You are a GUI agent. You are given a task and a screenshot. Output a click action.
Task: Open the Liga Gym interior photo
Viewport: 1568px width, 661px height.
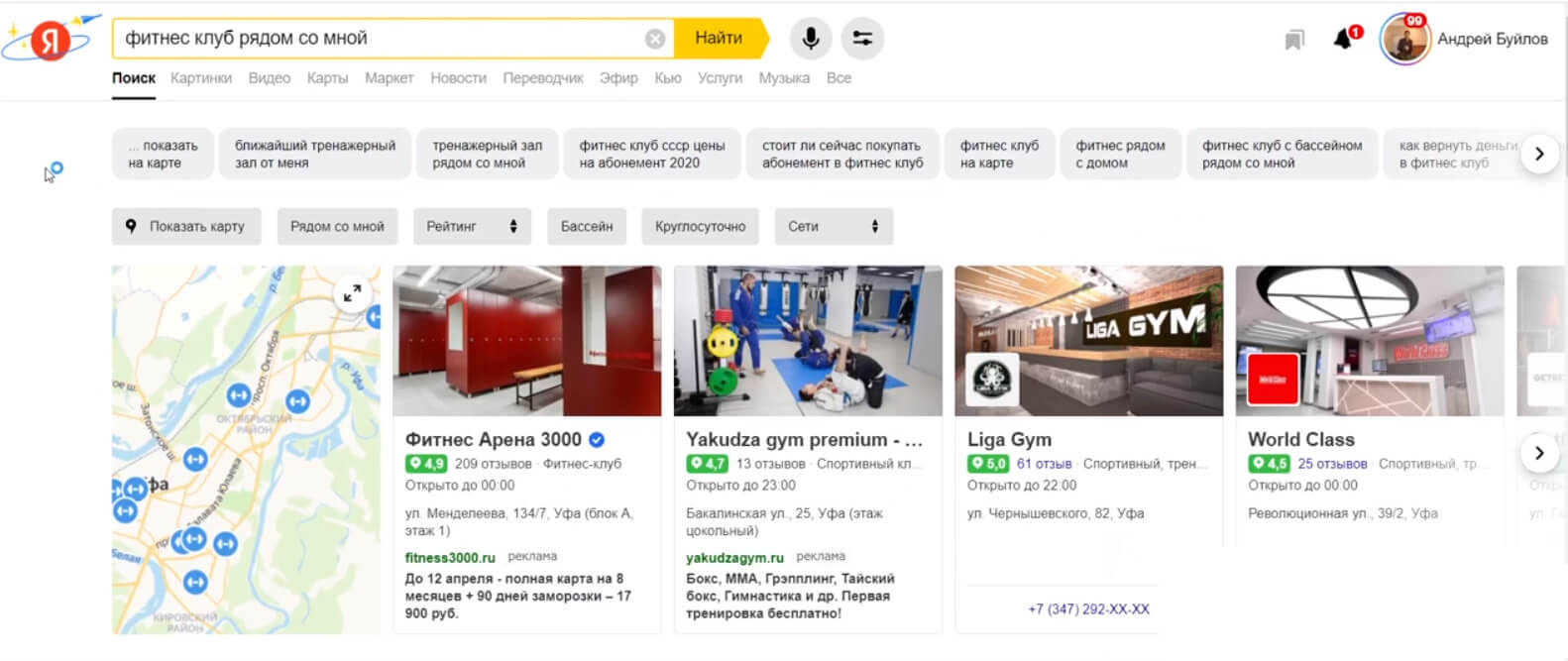pyautogui.click(x=1089, y=341)
